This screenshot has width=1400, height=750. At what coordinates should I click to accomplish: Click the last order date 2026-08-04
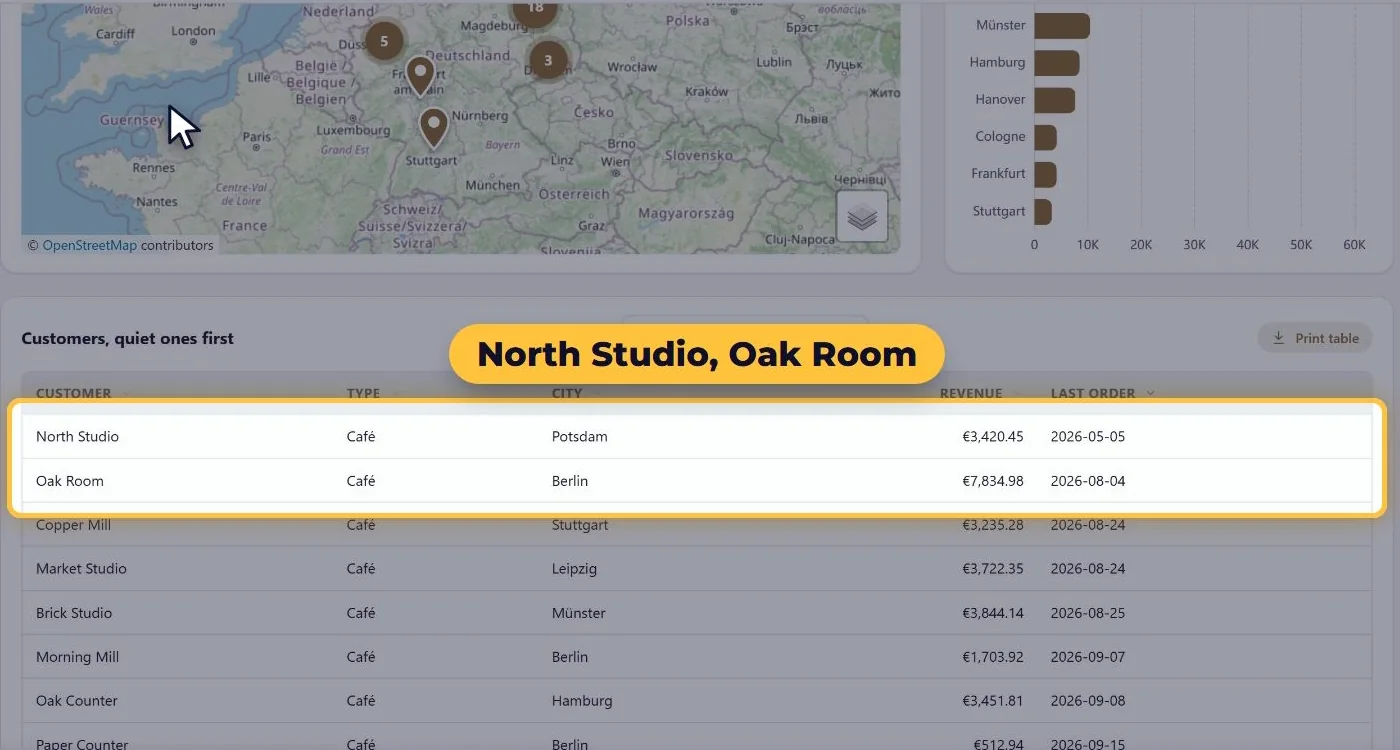1088,481
